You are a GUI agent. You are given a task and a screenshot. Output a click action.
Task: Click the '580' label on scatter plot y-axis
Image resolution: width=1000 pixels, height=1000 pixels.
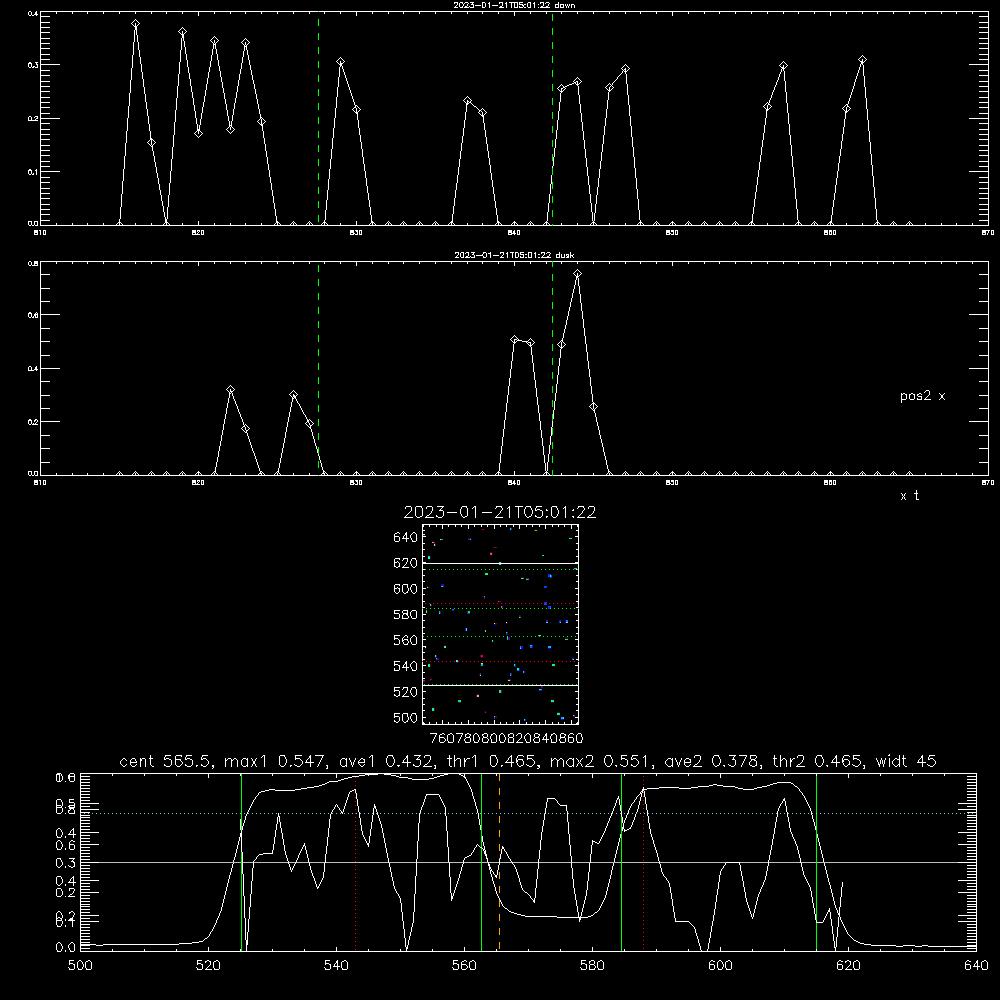(406, 615)
